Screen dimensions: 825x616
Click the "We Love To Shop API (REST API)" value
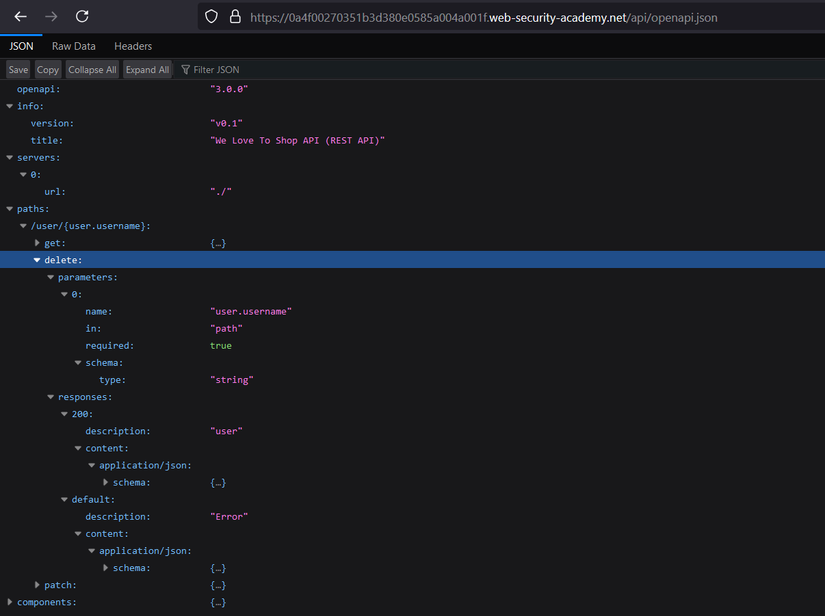297,140
